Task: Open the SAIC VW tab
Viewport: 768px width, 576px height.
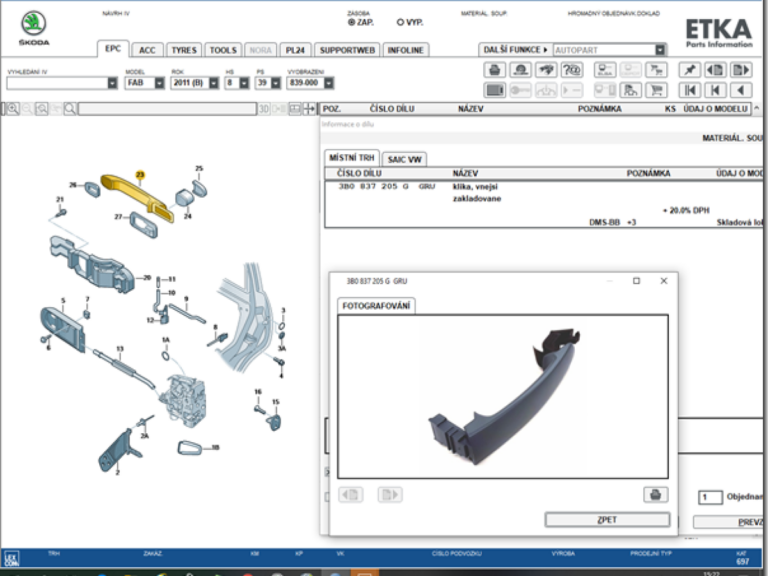Action: click(403, 159)
